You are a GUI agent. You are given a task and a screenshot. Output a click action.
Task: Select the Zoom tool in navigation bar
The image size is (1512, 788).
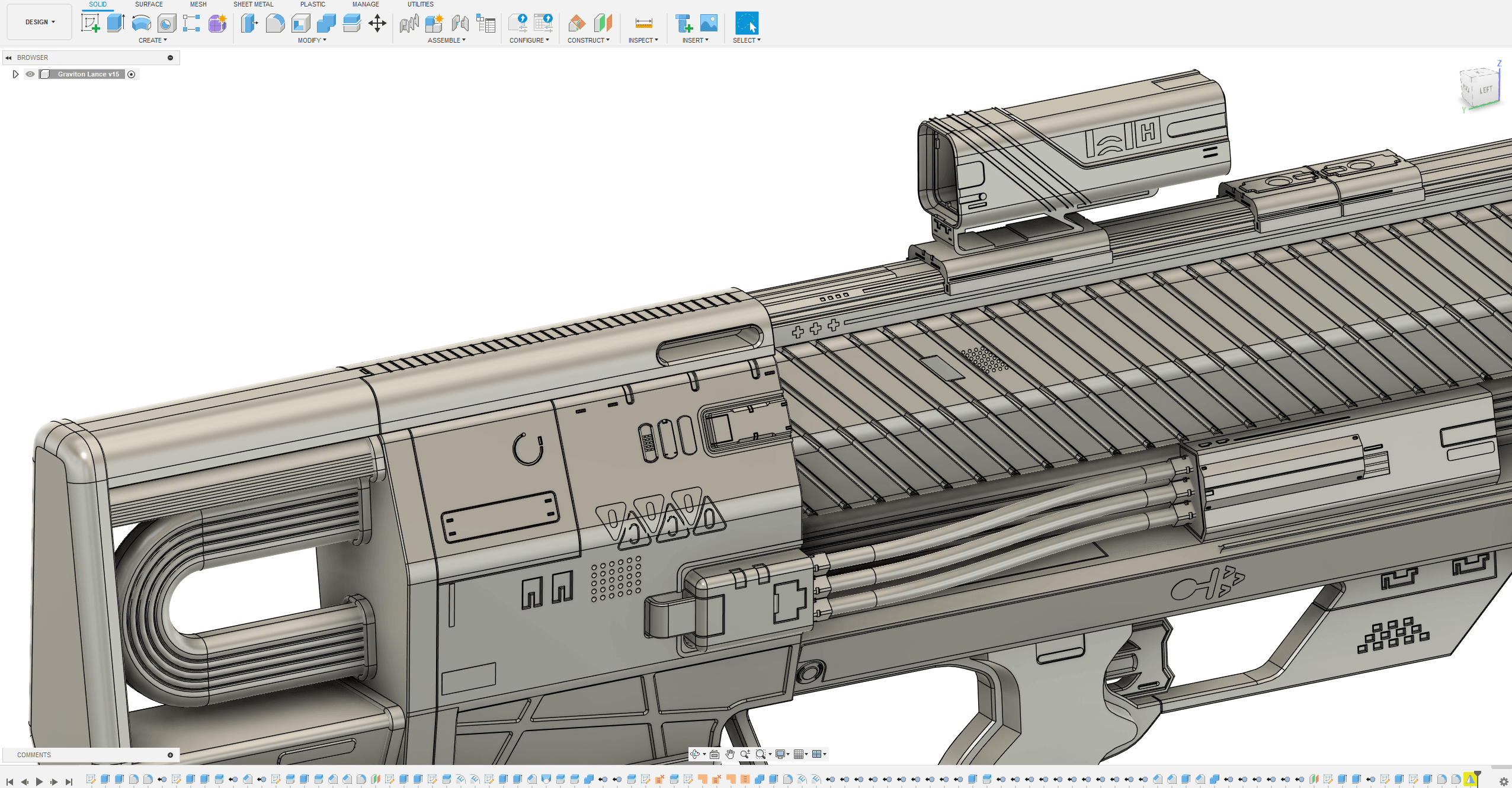(745, 754)
